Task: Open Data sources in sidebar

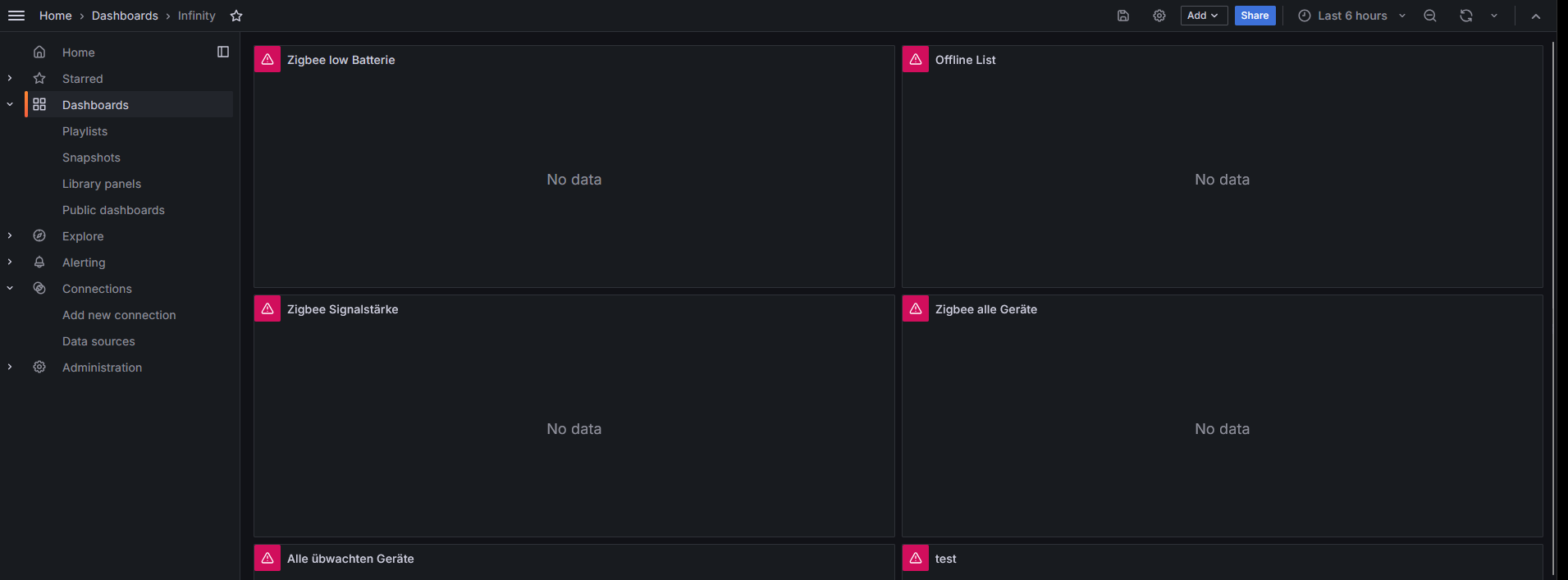Action: pyautogui.click(x=98, y=341)
